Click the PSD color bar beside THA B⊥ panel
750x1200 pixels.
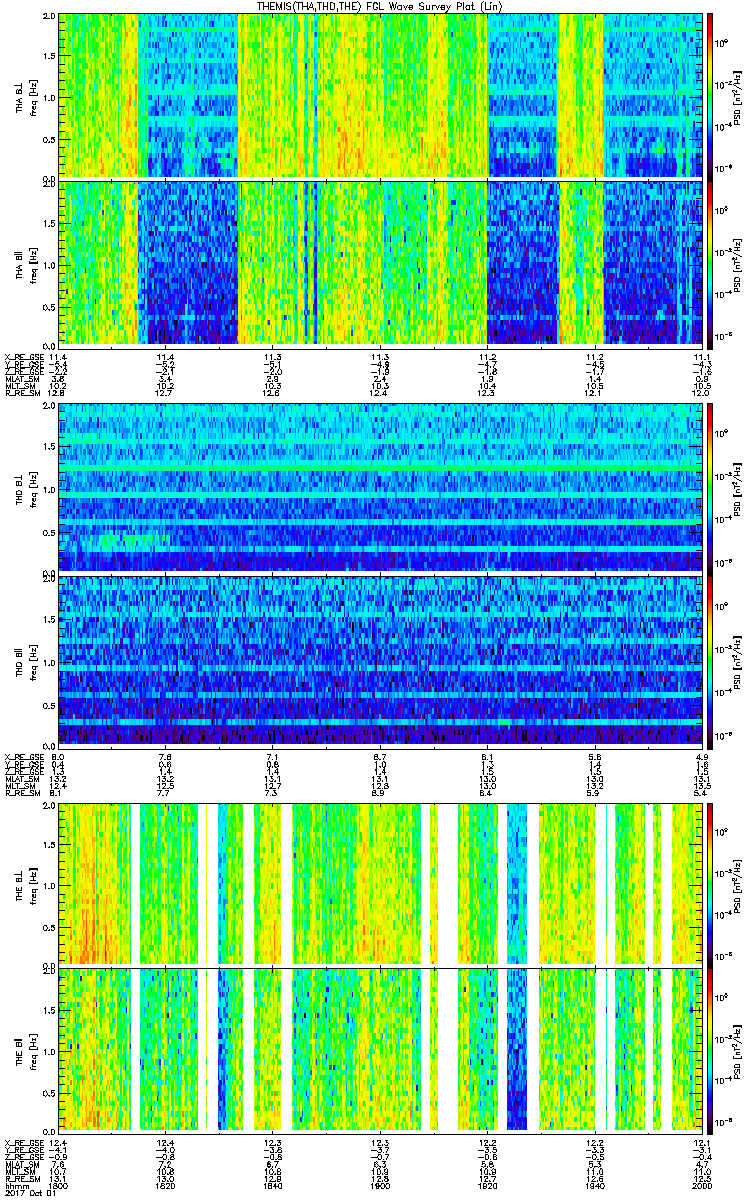(x=710, y=95)
